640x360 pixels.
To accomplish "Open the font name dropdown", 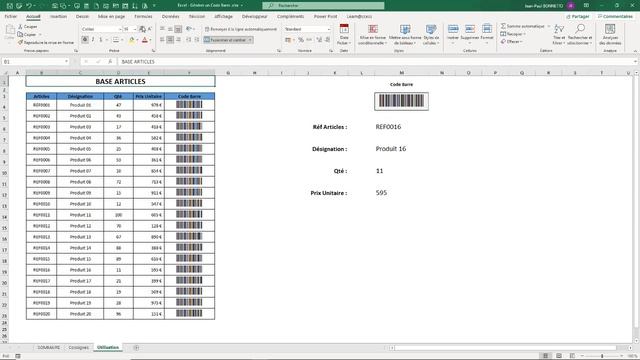I will click(120, 29).
